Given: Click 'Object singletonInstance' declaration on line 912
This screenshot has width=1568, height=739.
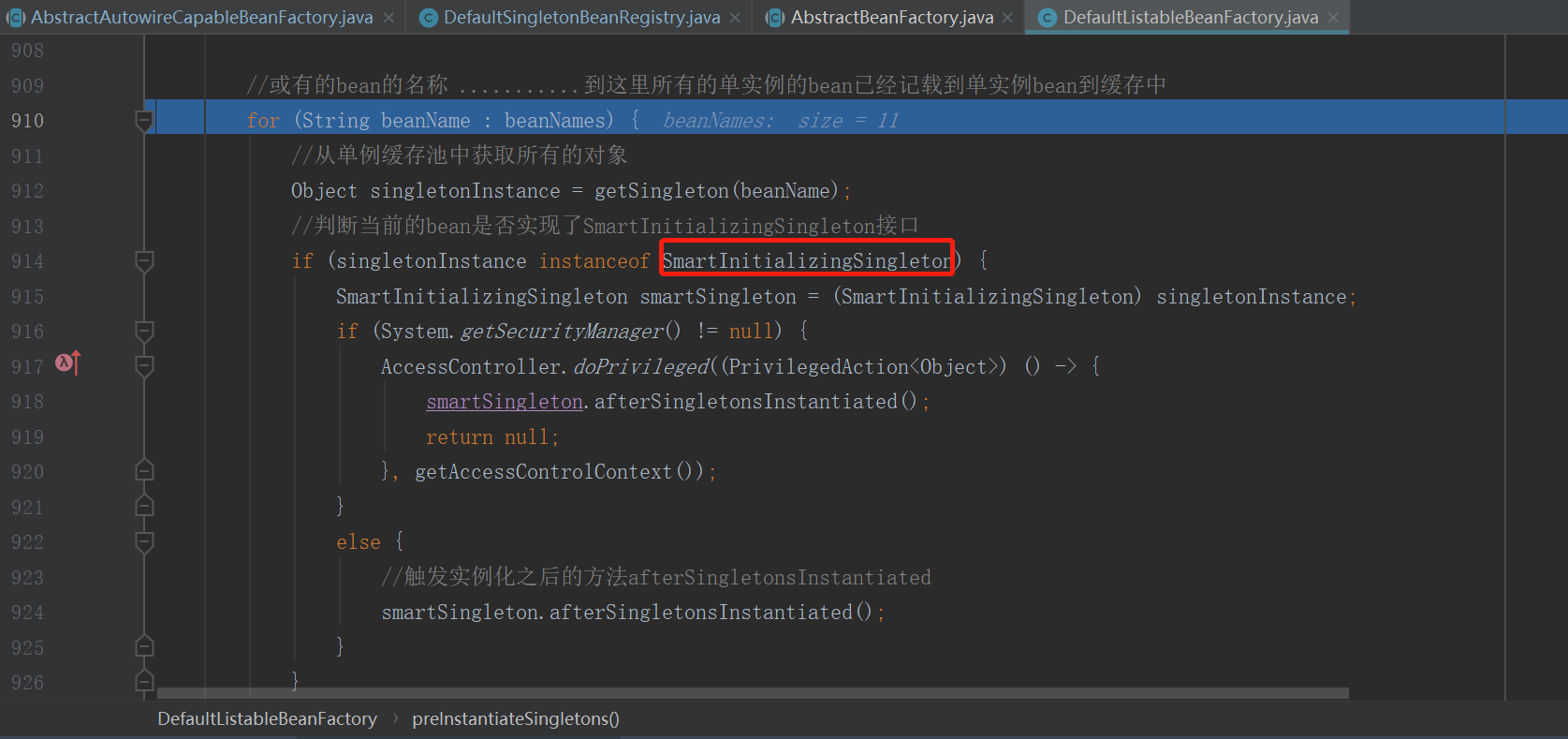Looking at the screenshot, I should (425, 191).
